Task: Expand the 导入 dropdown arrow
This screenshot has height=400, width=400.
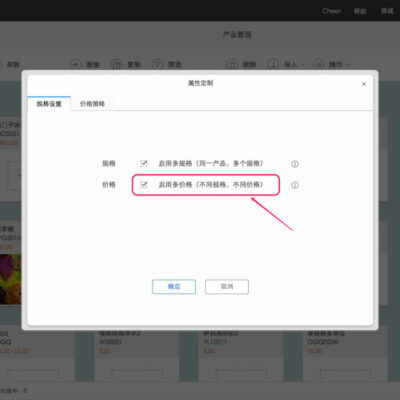Action: tap(303, 65)
